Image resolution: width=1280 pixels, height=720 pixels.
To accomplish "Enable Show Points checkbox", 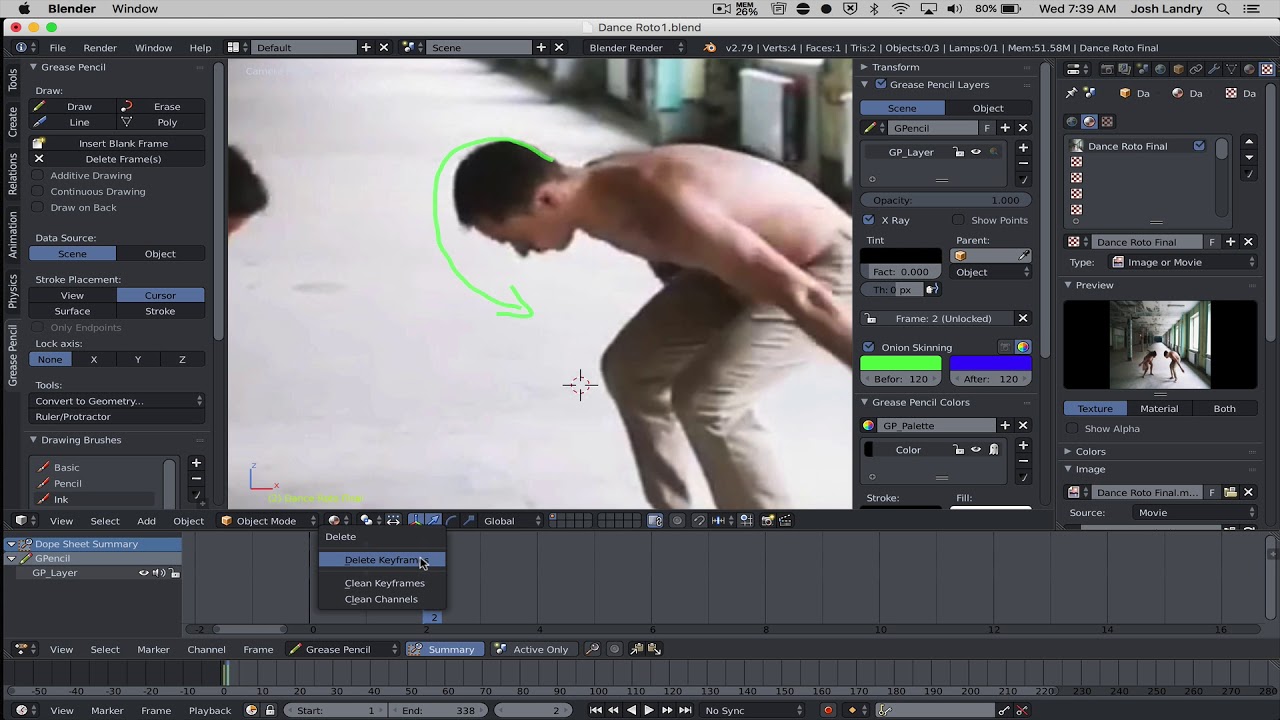I will pyautogui.click(x=958, y=220).
